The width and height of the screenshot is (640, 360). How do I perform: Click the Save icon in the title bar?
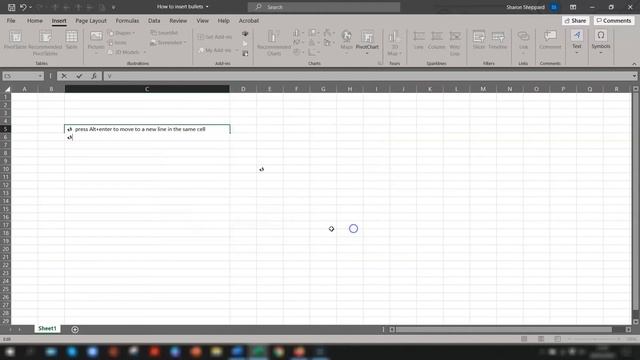click(x=11, y=7)
